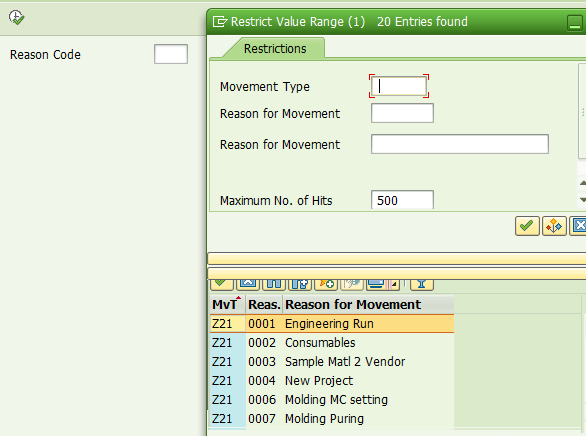Image resolution: width=586 pixels, height=436 pixels.
Task: Click the greyed Personal Value List icon
Action: point(352,284)
